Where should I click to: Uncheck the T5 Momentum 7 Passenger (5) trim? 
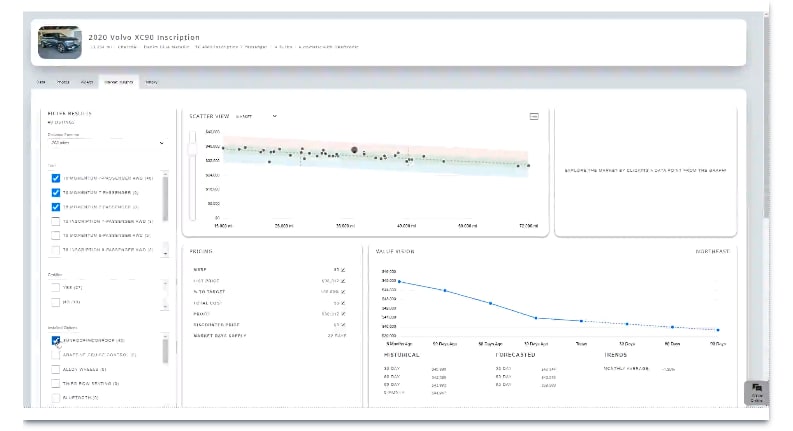tap(56, 192)
